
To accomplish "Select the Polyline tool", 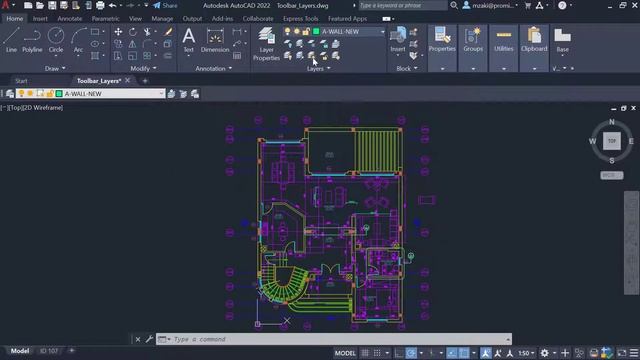I will pyautogui.click(x=32, y=40).
